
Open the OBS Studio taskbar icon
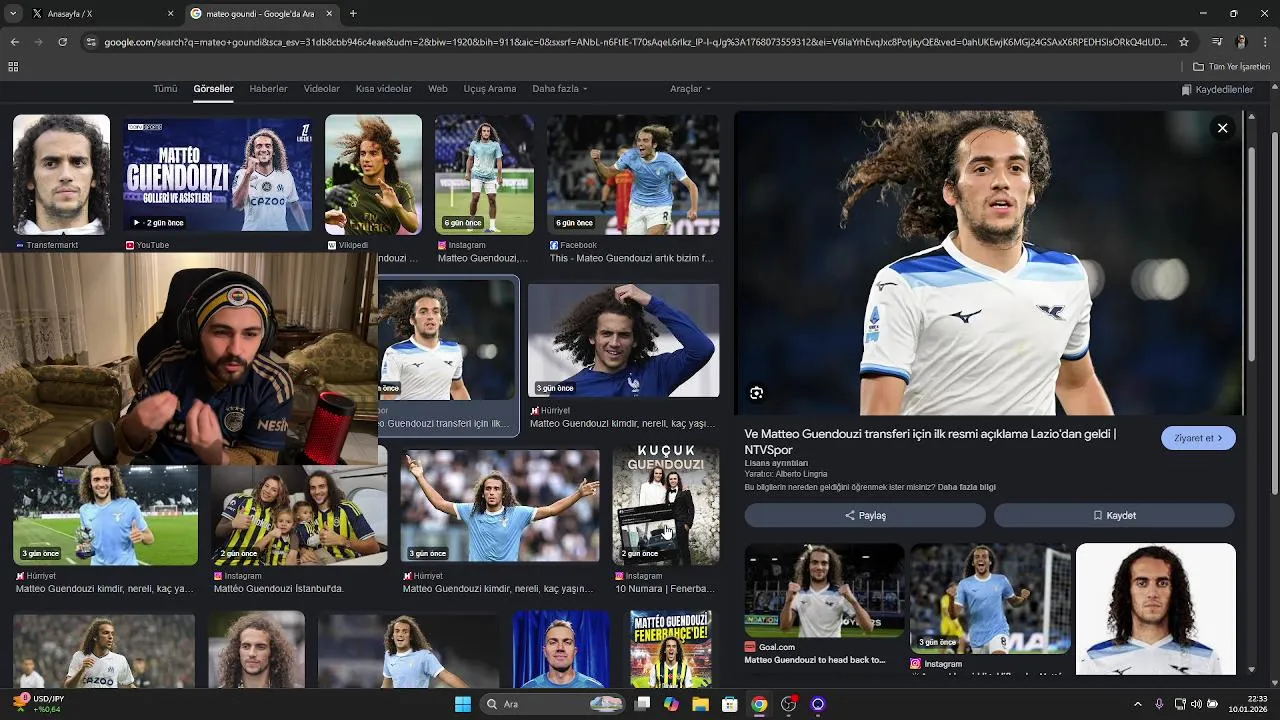click(x=789, y=704)
